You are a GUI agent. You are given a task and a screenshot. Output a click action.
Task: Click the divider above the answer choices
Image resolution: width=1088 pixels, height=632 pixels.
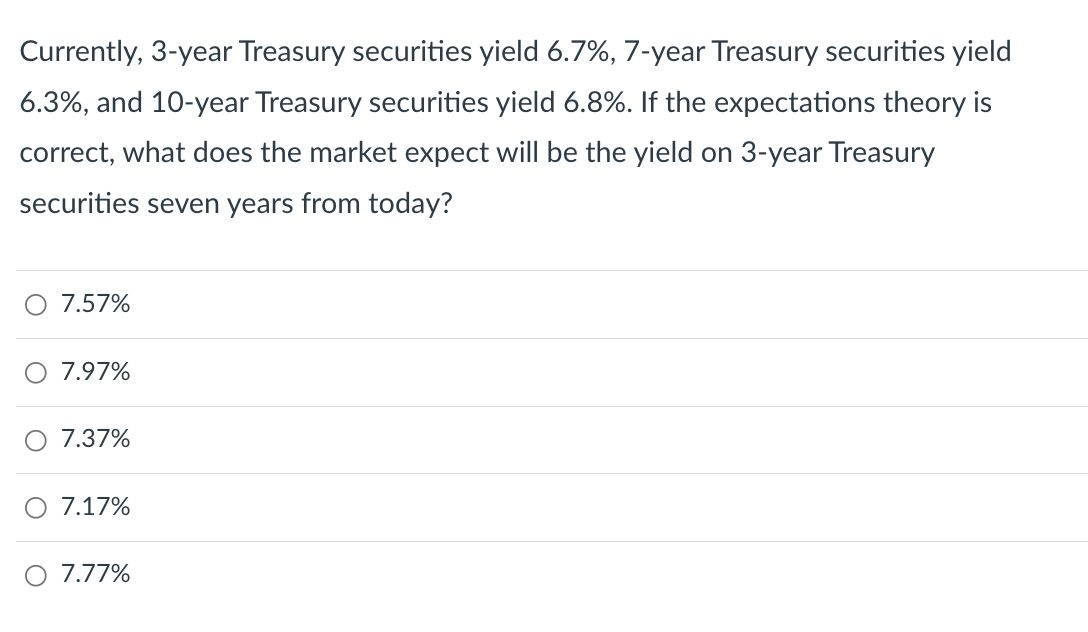[x=544, y=270]
